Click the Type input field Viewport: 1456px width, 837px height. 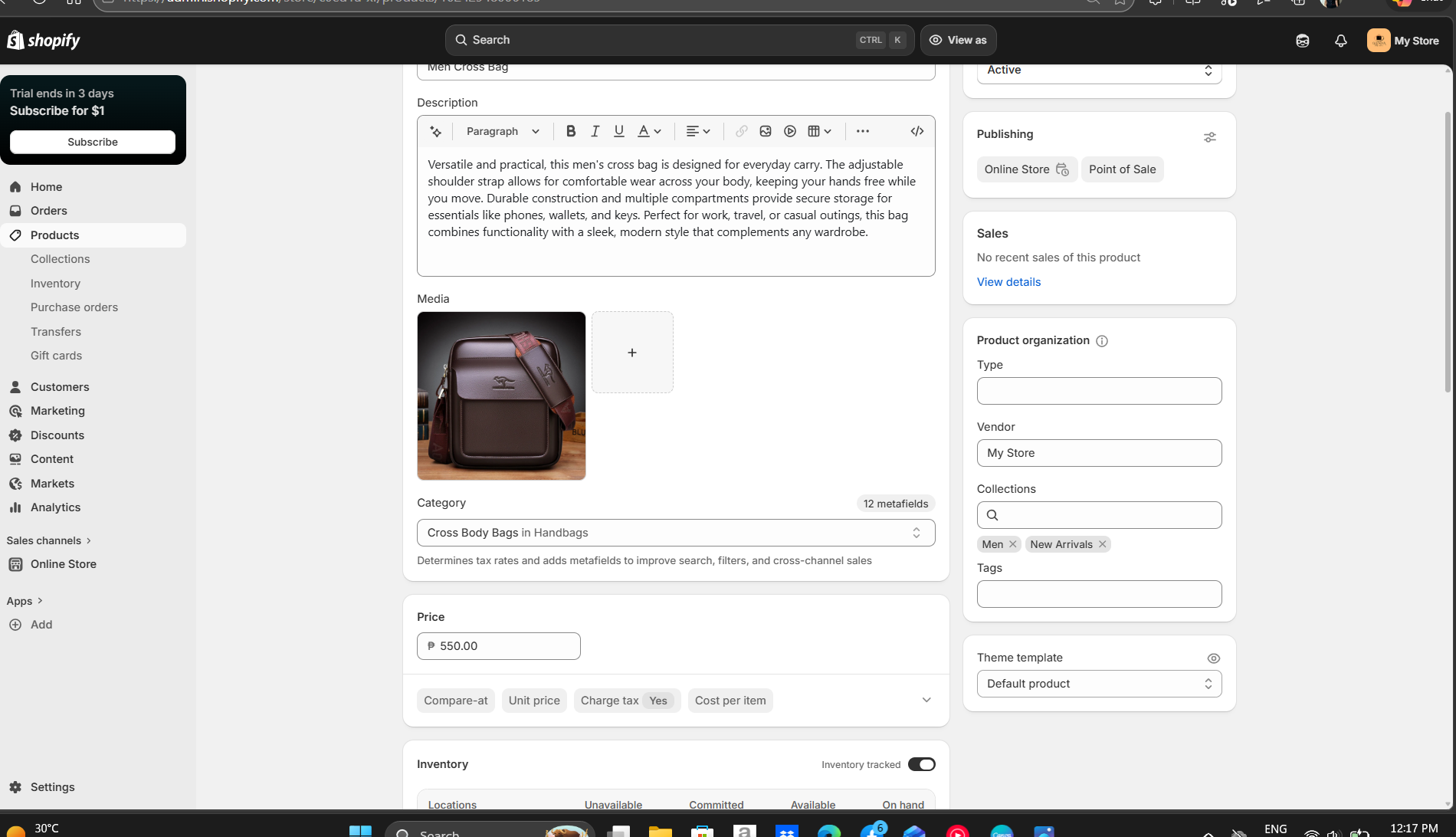tap(1100, 391)
